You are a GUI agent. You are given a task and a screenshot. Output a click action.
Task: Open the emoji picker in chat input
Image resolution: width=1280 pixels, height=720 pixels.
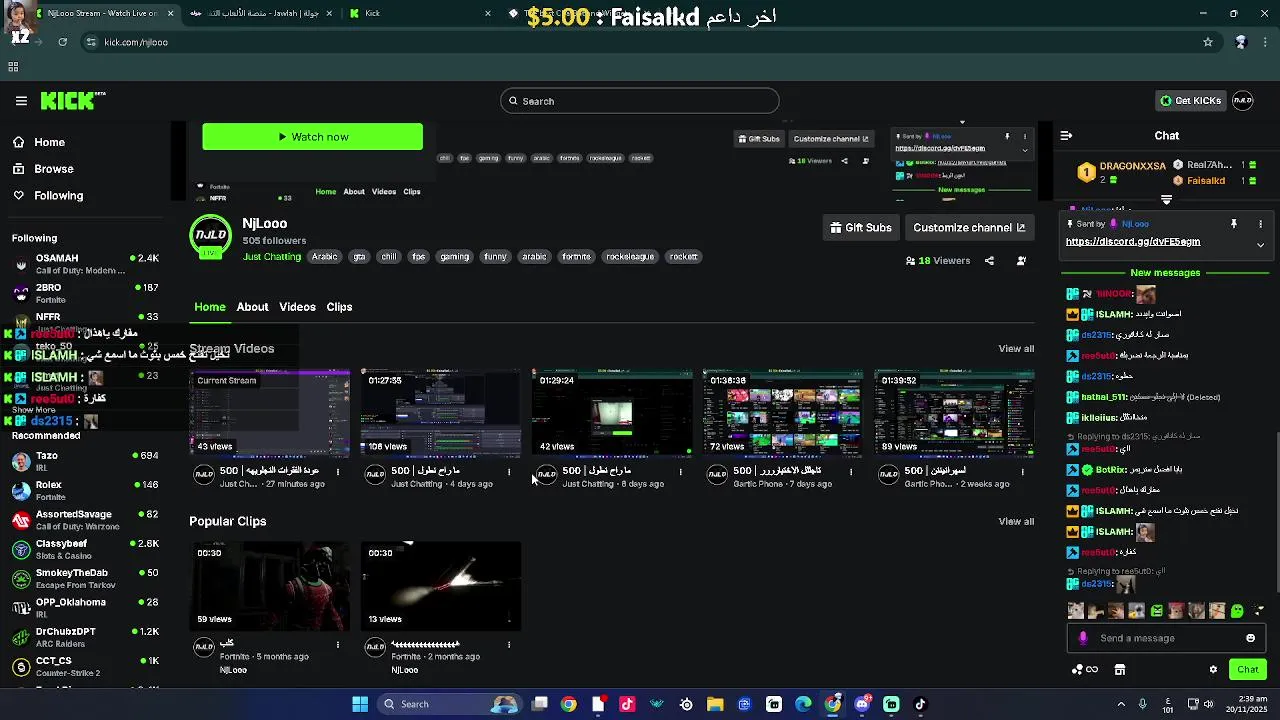pos(1250,638)
